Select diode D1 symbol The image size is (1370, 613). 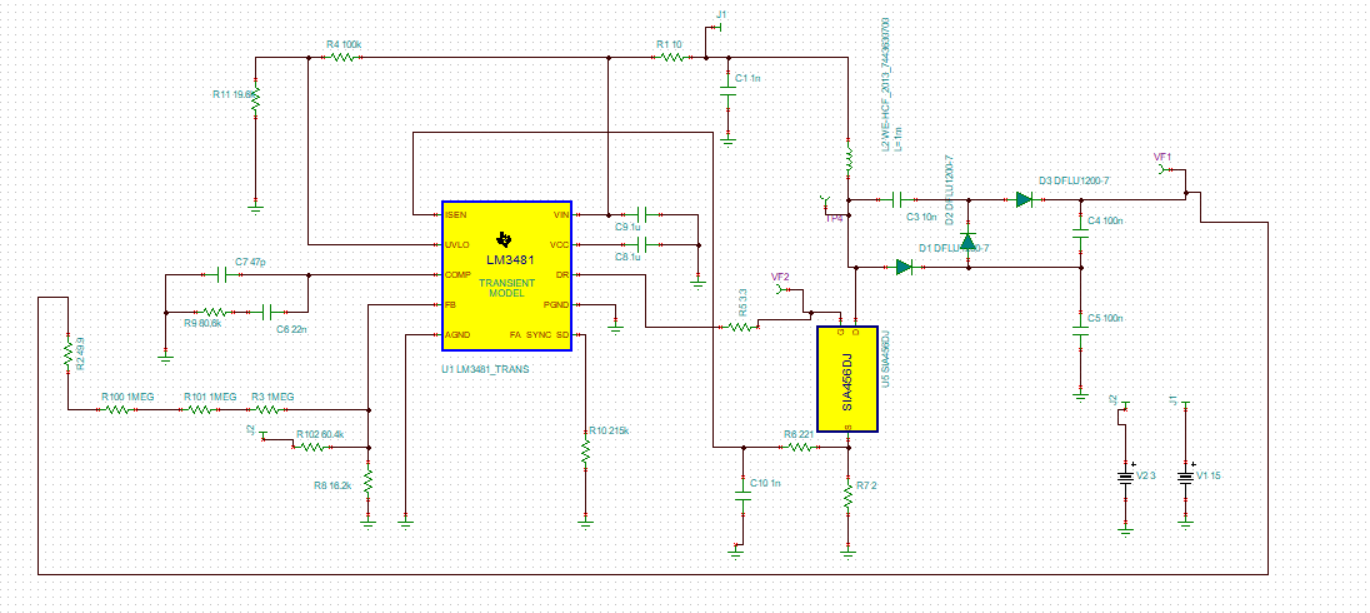[x=904, y=267]
